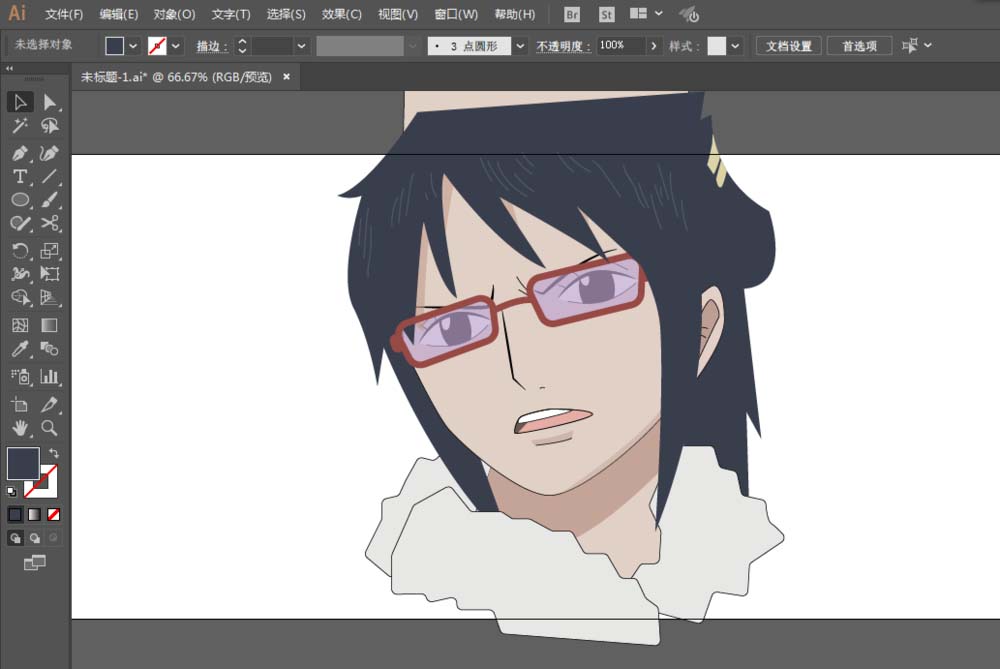Open the 编辑(E) menu
The width and height of the screenshot is (1000, 669).
[x=119, y=14]
